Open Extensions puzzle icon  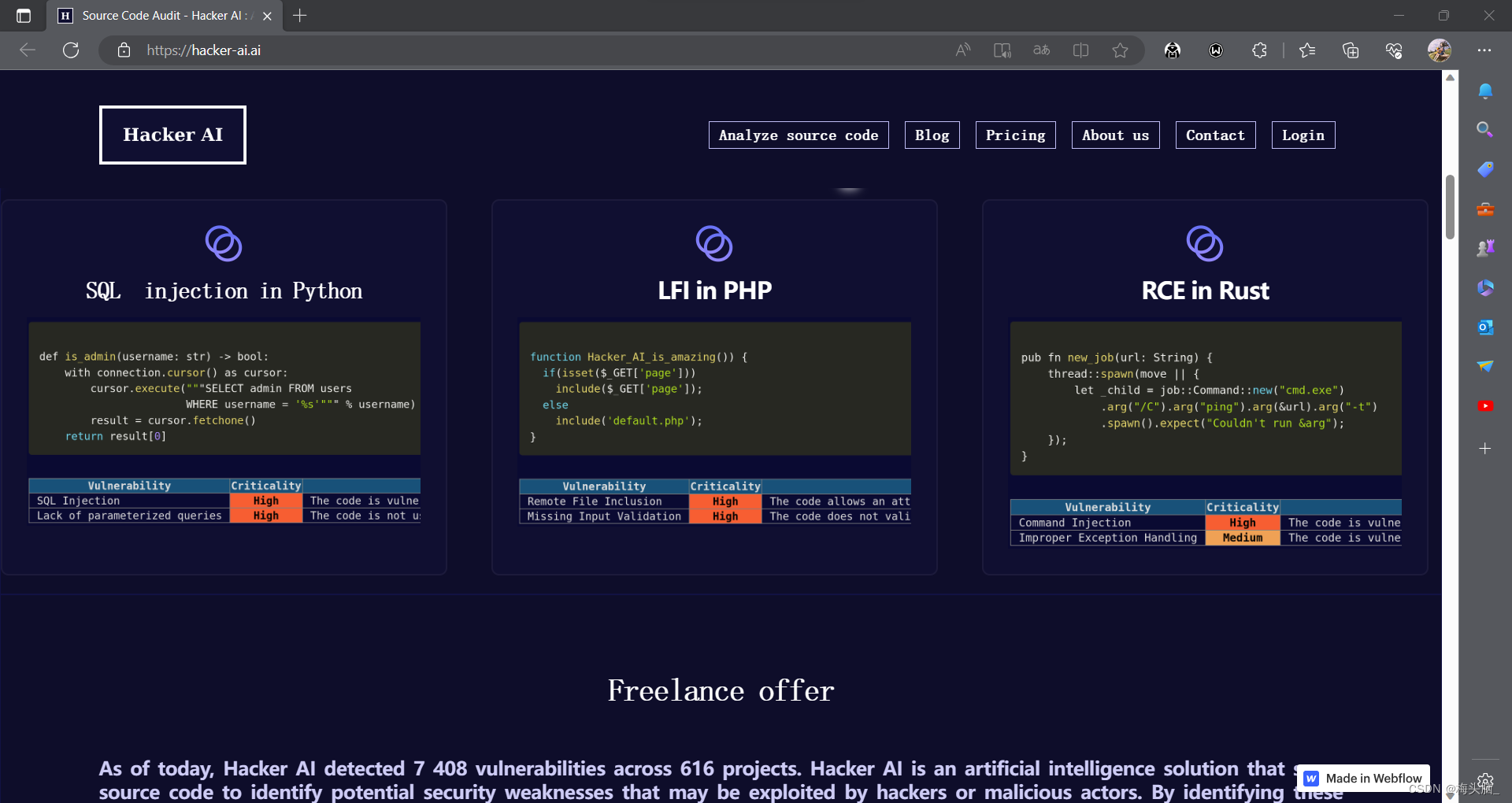[x=1259, y=50]
